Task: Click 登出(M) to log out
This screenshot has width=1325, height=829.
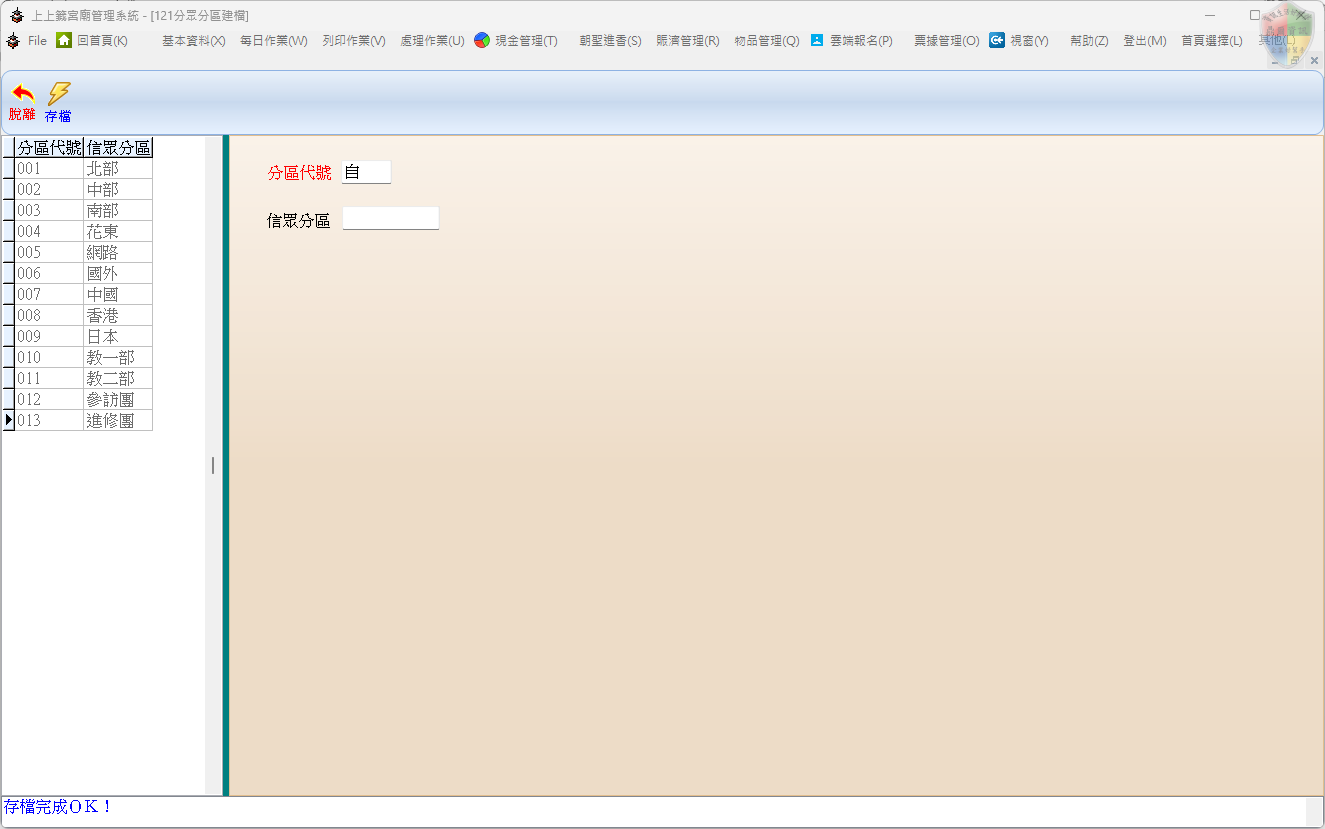Action: coord(1144,41)
